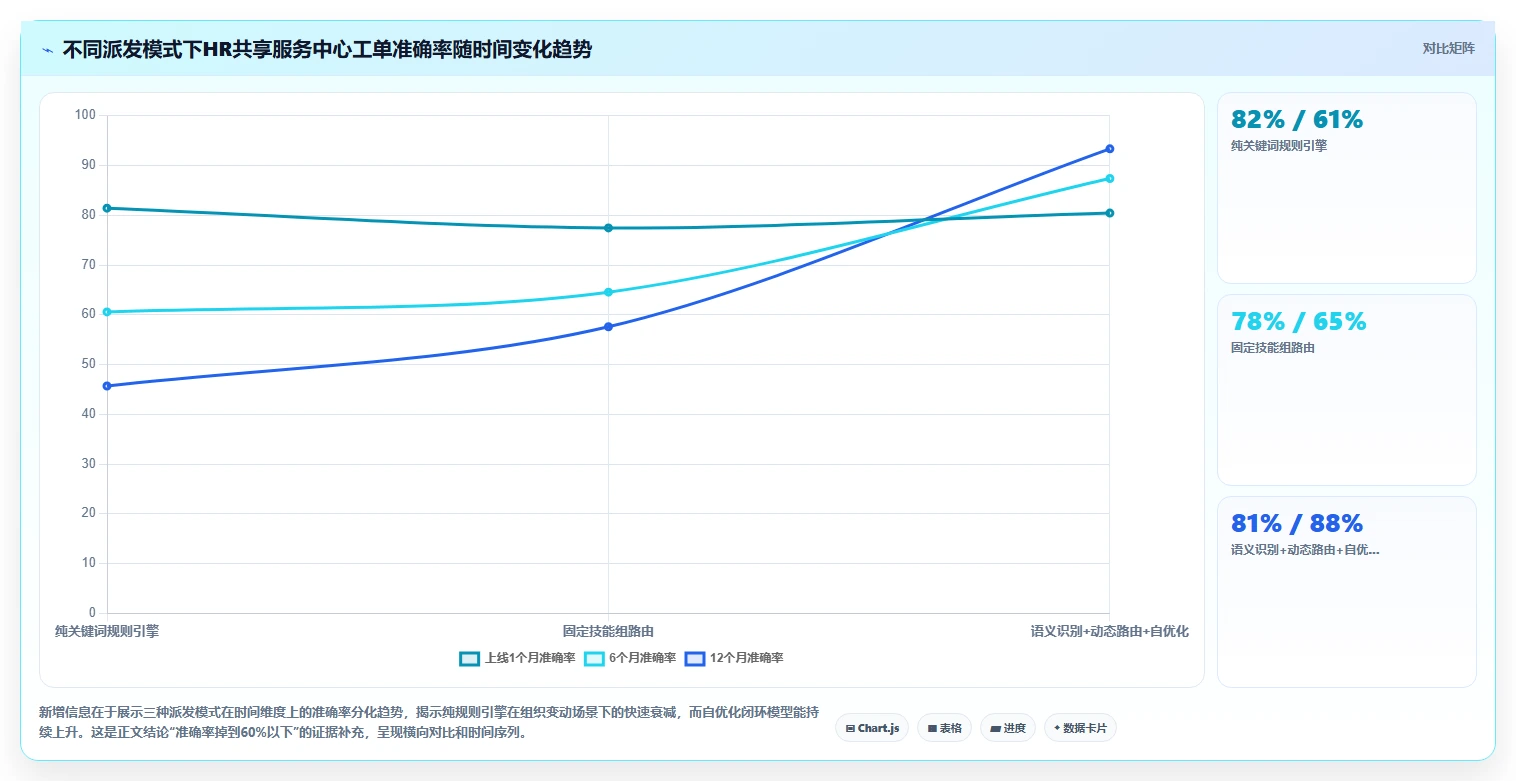Click the 6-month data point at 纯关键词规则引擎

tap(107, 312)
